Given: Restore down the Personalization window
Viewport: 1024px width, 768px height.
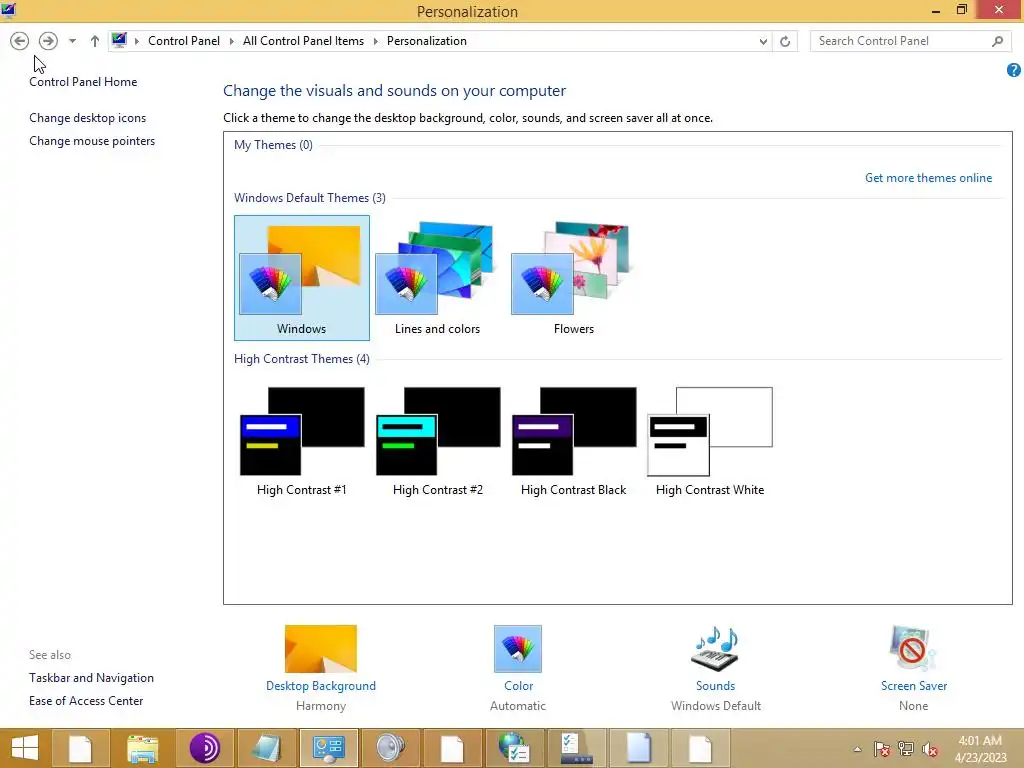Looking at the screenshot, I should tap(961, 10).
